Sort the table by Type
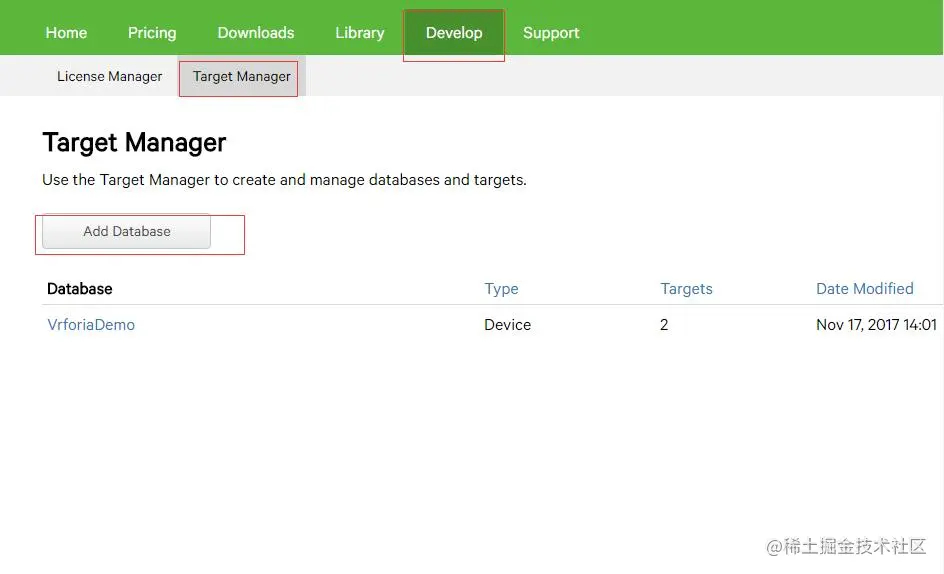944x574 pixels. coord(501,289)
